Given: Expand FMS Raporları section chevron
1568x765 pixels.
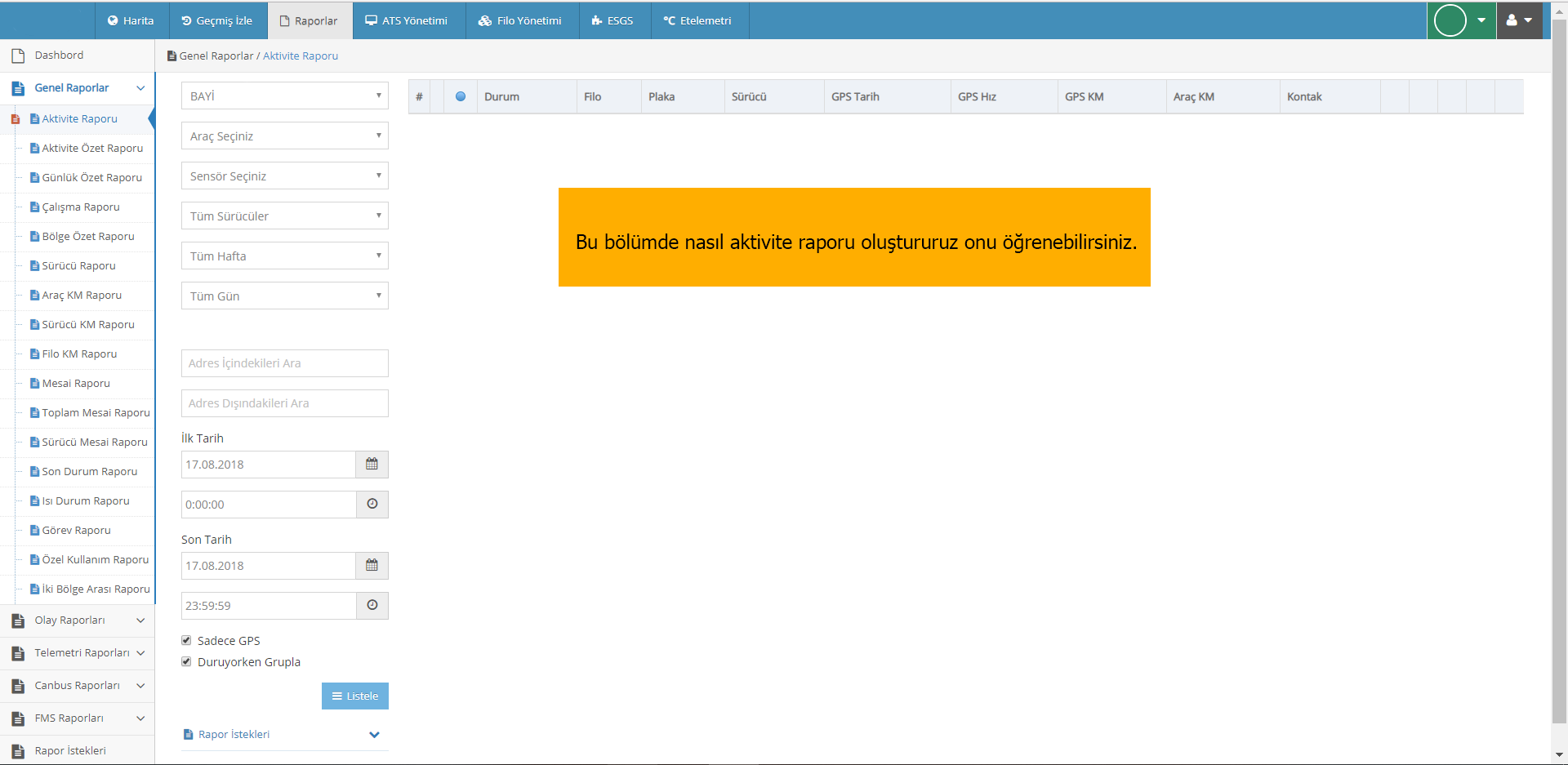Looking at the screenshot, I should pos(140,718).
